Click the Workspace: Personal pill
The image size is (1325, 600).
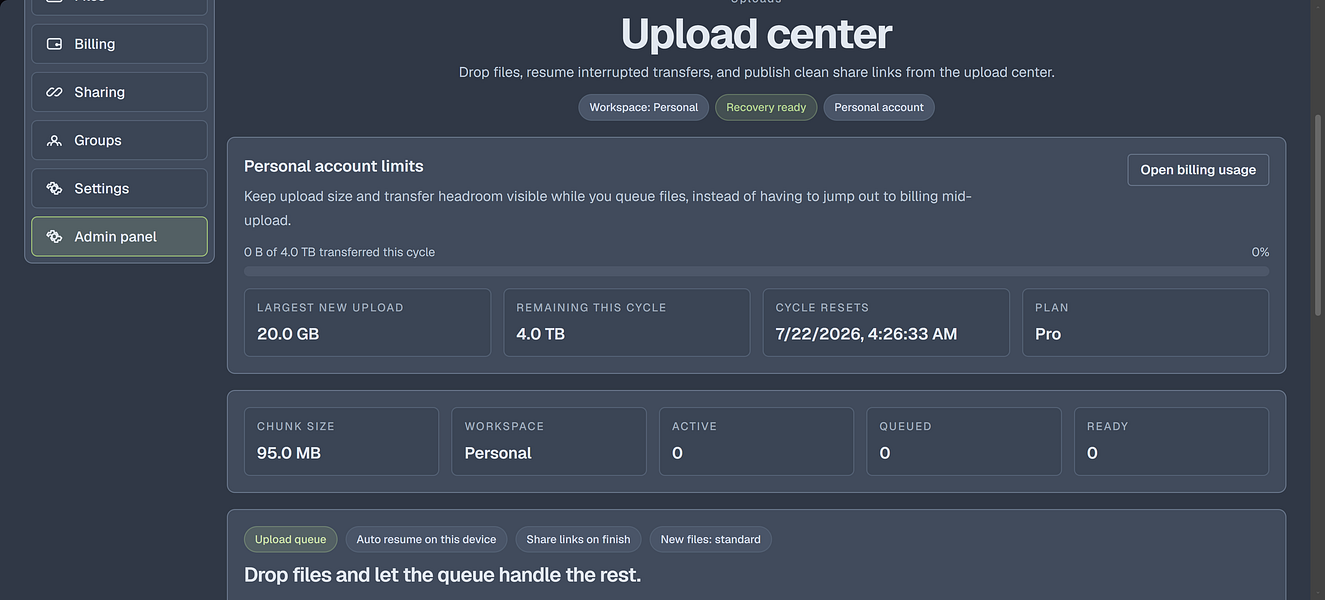pos(644,107)
